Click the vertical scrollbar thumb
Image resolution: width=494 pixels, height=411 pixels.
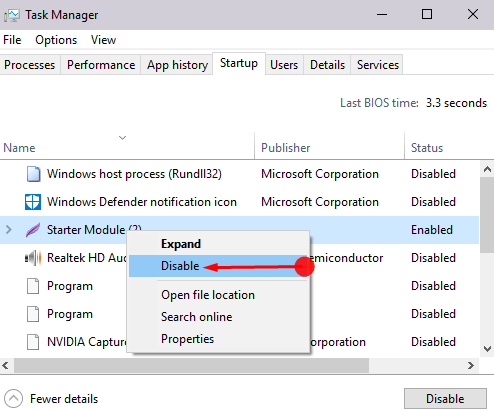click(487, 215)
